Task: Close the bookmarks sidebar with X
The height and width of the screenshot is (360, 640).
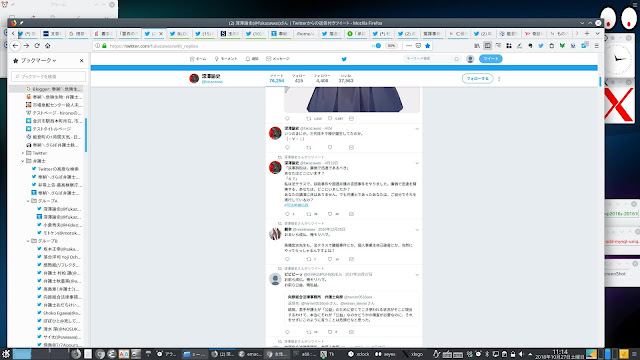Action: (82, 60)
